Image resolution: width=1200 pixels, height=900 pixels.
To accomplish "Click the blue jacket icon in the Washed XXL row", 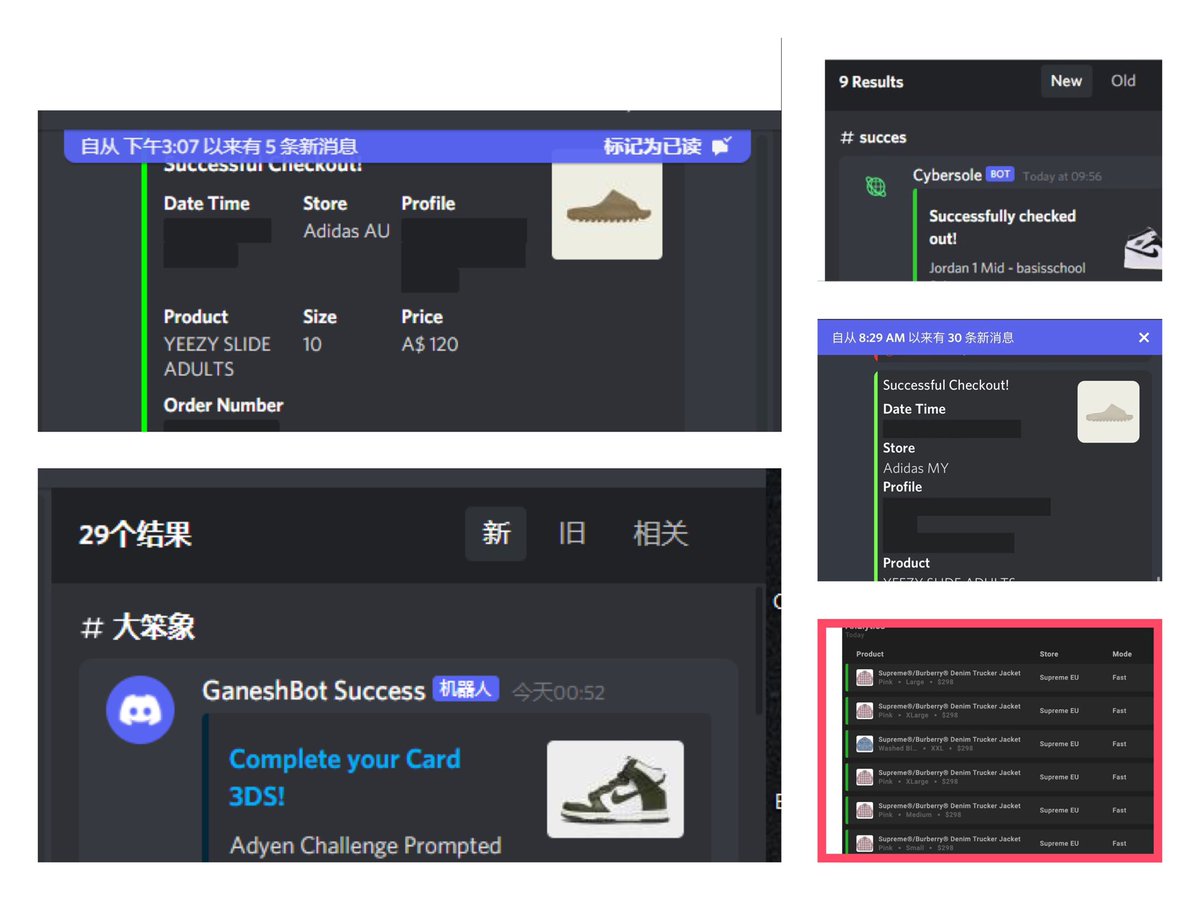I will click(x=865, y=744).
